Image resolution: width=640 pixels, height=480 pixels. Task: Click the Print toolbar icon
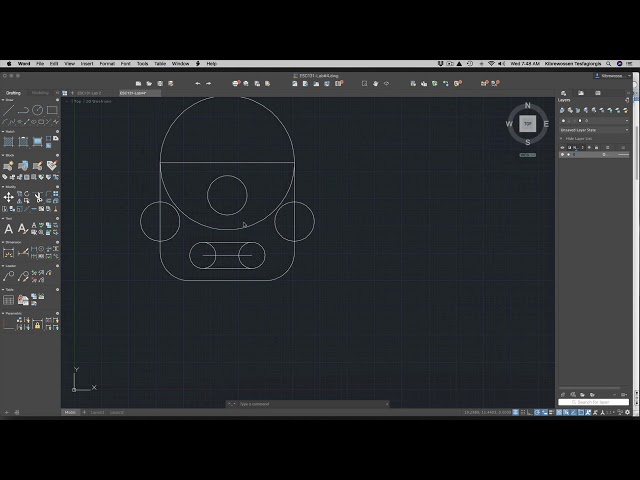(236, 84)
